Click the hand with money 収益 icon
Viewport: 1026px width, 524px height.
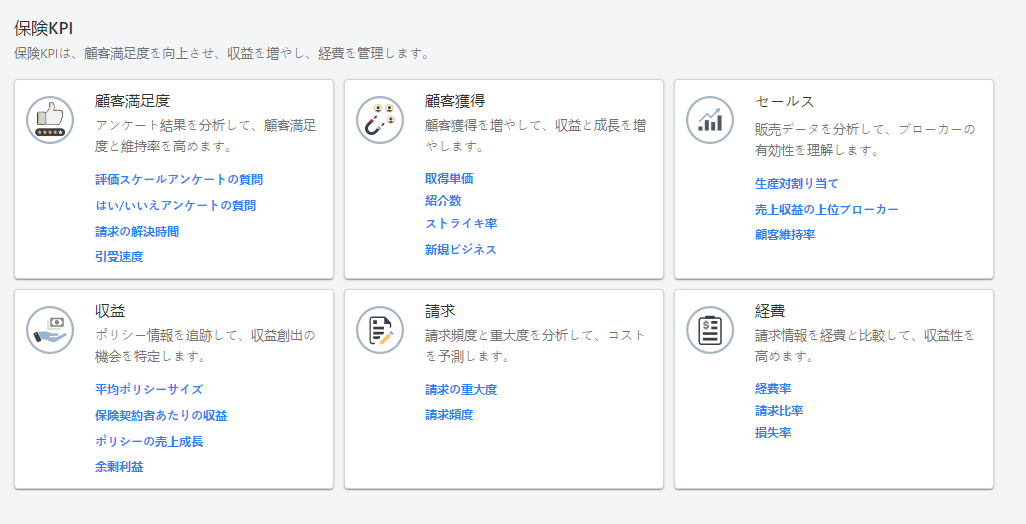click(50, 330)
